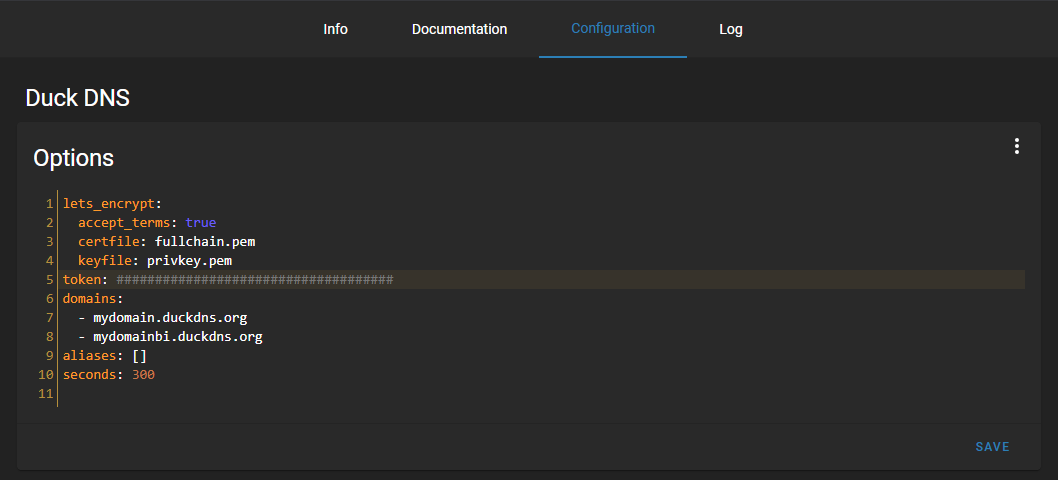Image resolution: width=1058 pixels, height=480 pixels.
Task: Click the aliases key on line 9
Action: point(89,355)
